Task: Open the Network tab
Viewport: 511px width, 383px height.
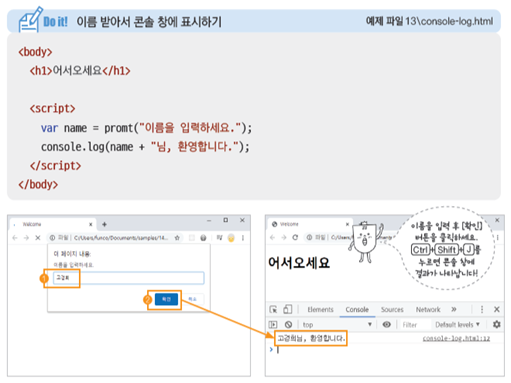Action: tap(428, 310)
